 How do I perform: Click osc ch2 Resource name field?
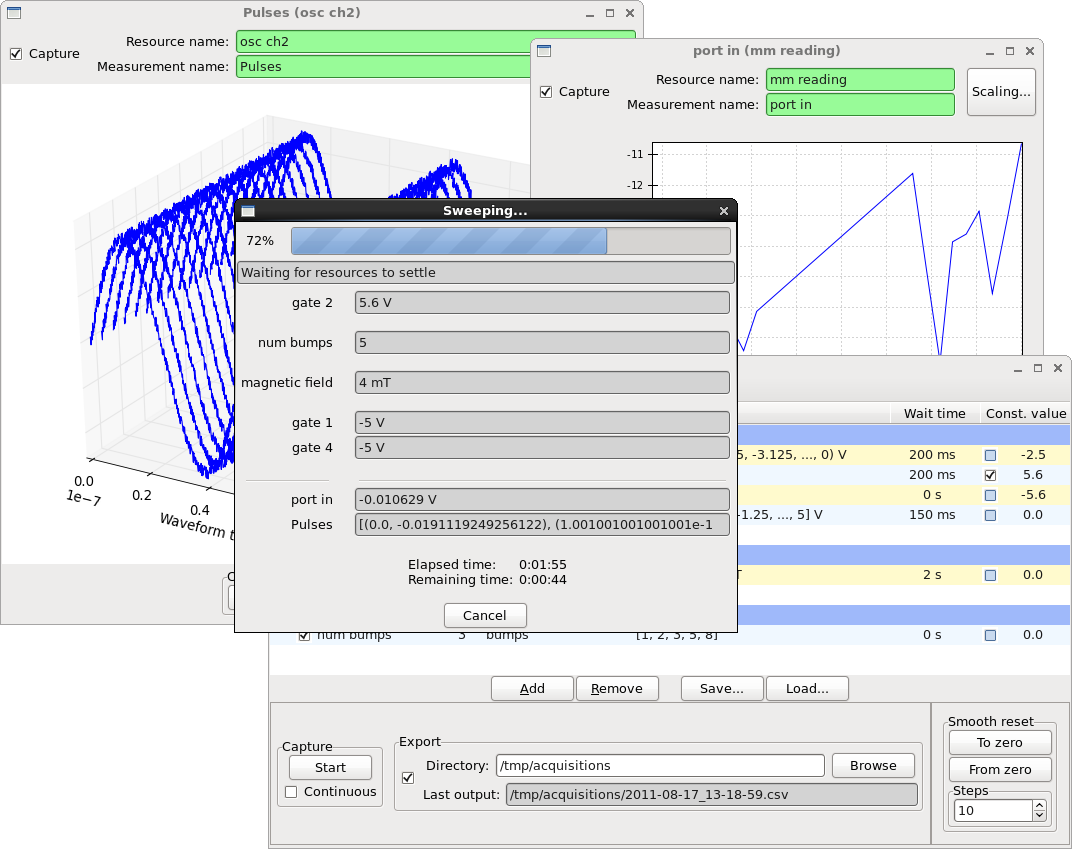click(x=436, y=42)
